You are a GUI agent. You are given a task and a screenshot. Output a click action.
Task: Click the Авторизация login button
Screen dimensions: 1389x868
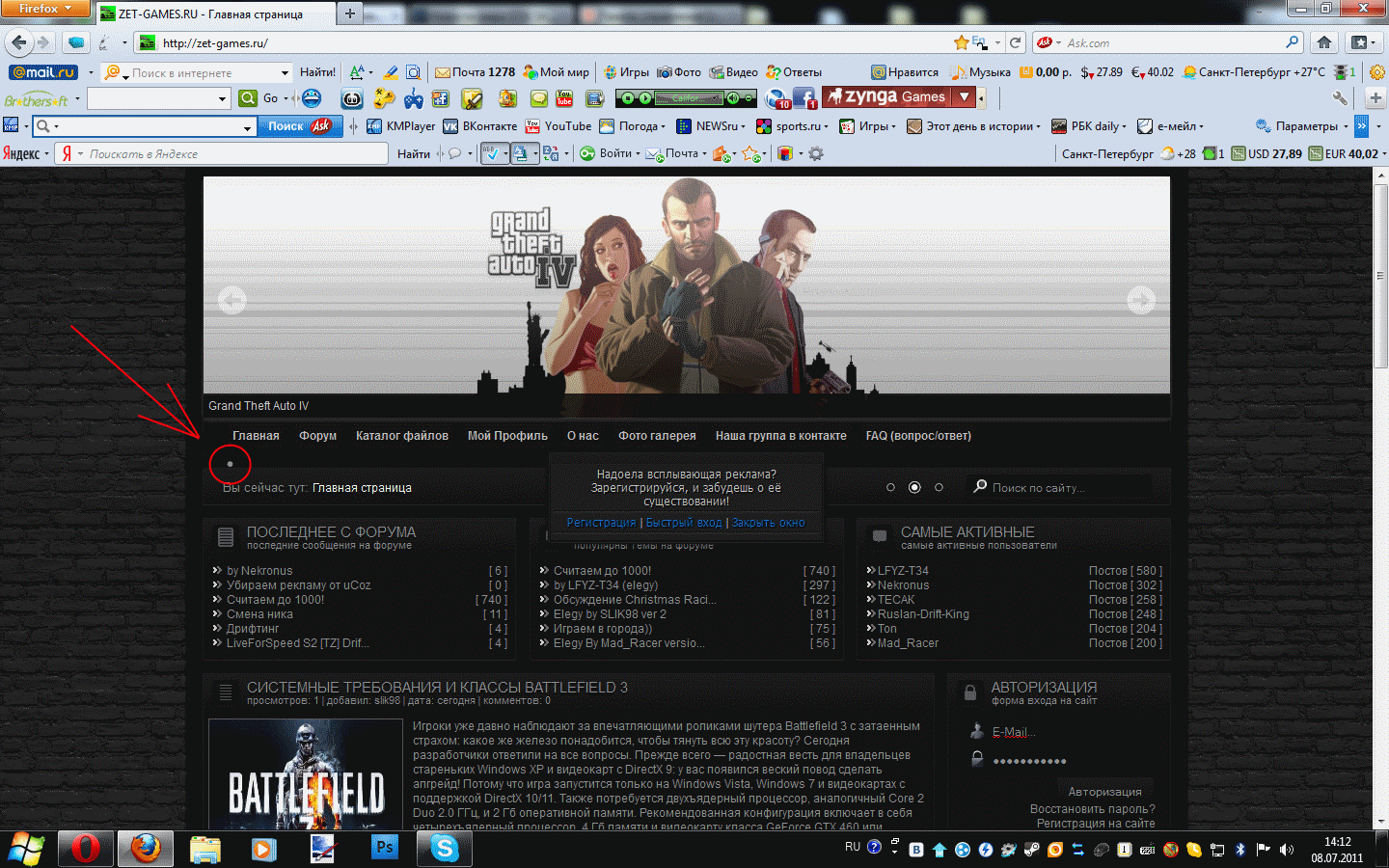pyautogui.click(x=1104, y=792)
